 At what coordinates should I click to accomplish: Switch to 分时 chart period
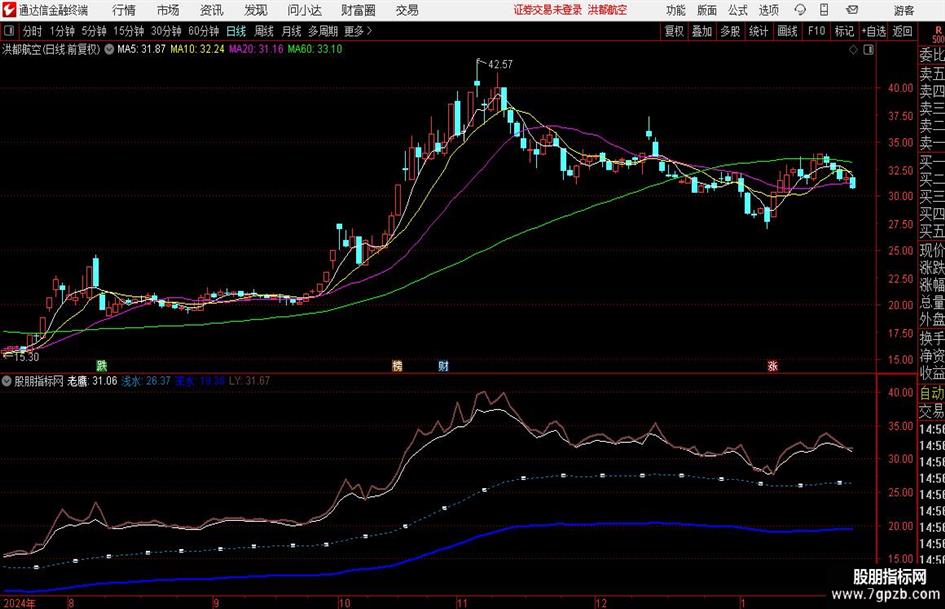(x=33, y=31)
